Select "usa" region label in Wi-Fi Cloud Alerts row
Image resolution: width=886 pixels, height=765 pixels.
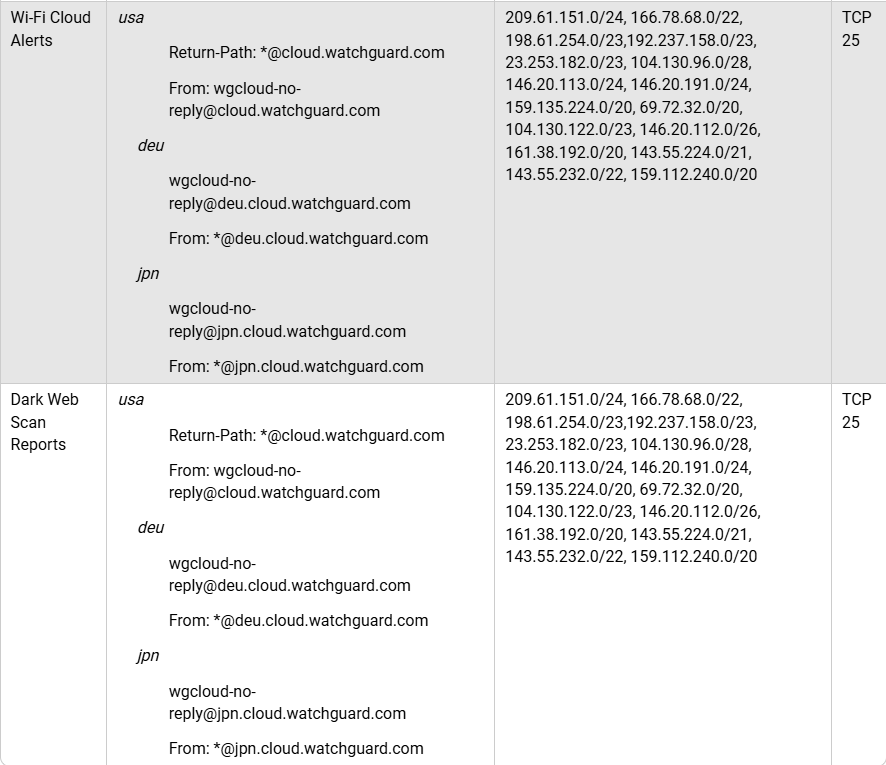pos(131,18)
